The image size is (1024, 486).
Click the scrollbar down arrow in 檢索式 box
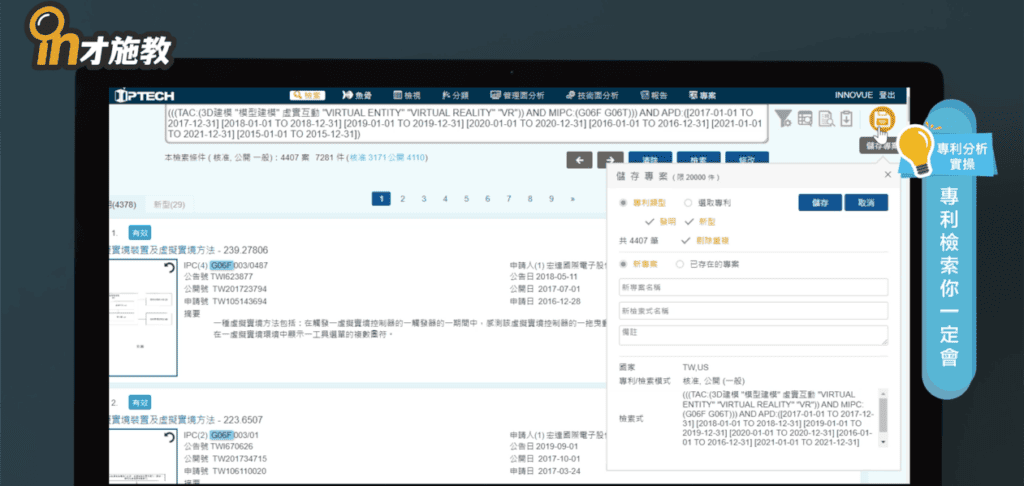point(883,441)
